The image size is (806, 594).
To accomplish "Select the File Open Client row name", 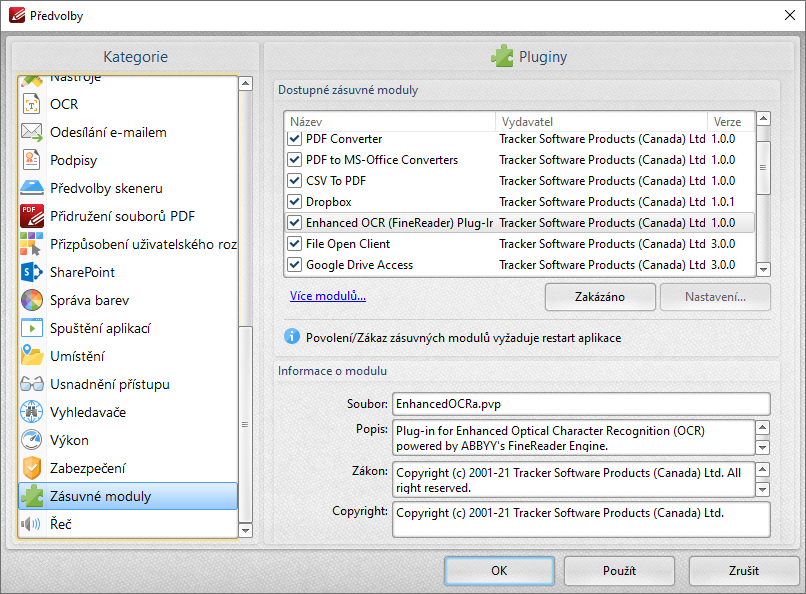I will (348, 244).
